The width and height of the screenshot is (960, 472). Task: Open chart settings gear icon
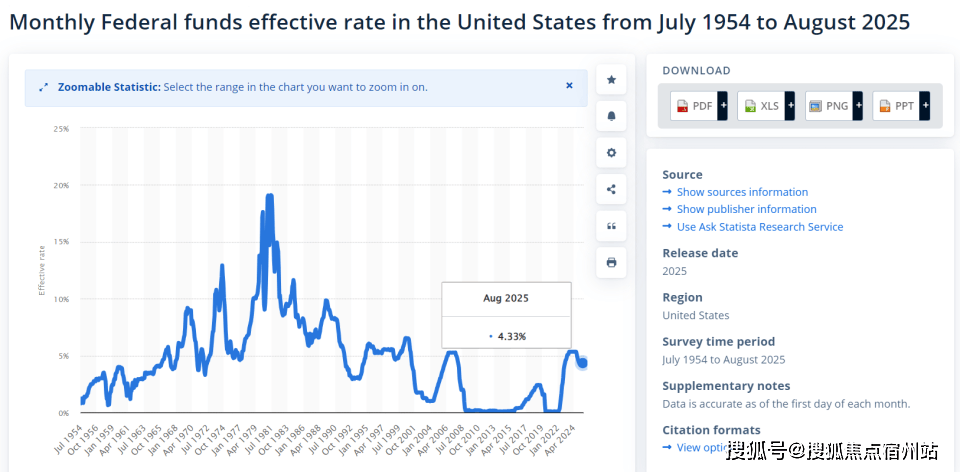pos(611,153)
